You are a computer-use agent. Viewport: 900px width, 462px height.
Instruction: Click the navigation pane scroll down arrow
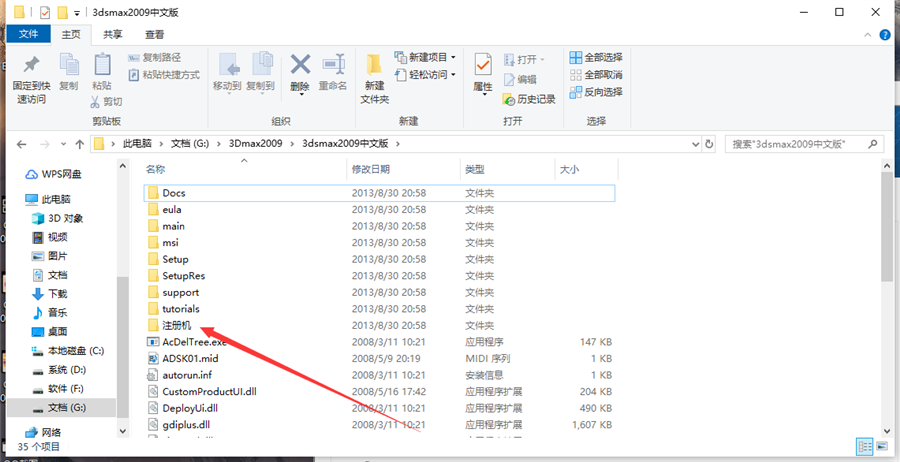123,430
